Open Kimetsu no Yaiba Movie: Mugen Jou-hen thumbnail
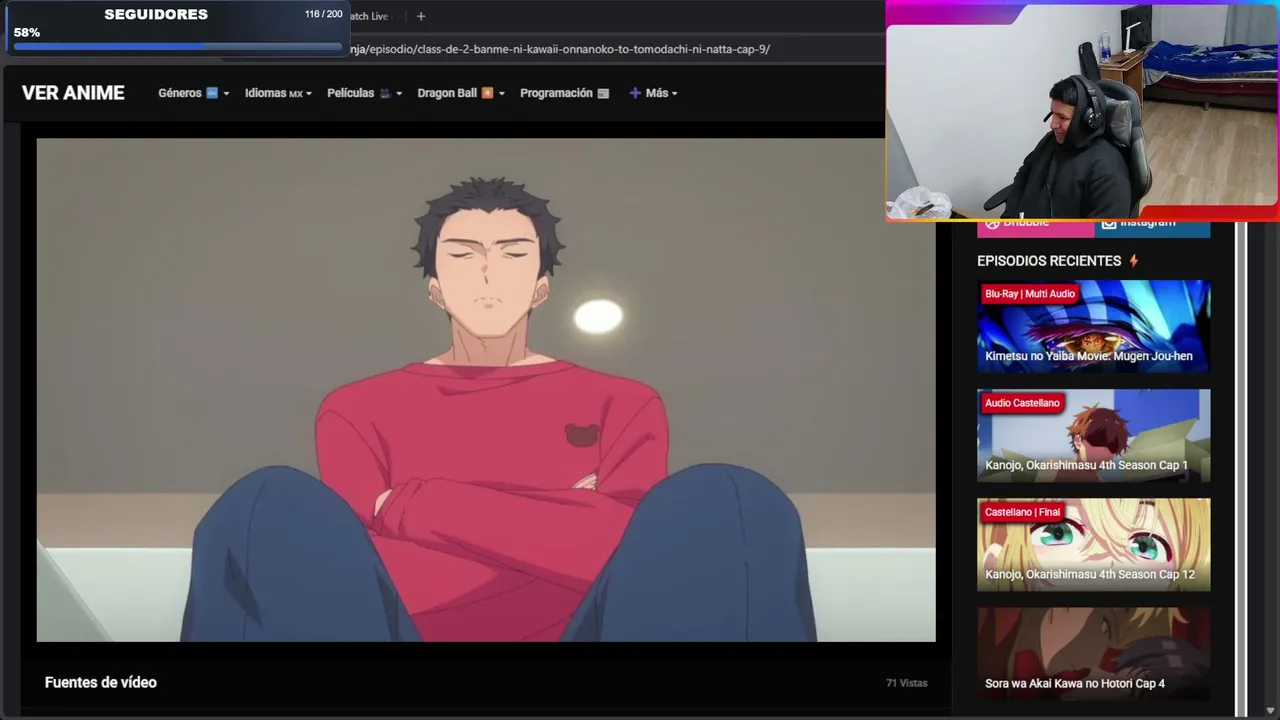 click(x=1093, y=326)
